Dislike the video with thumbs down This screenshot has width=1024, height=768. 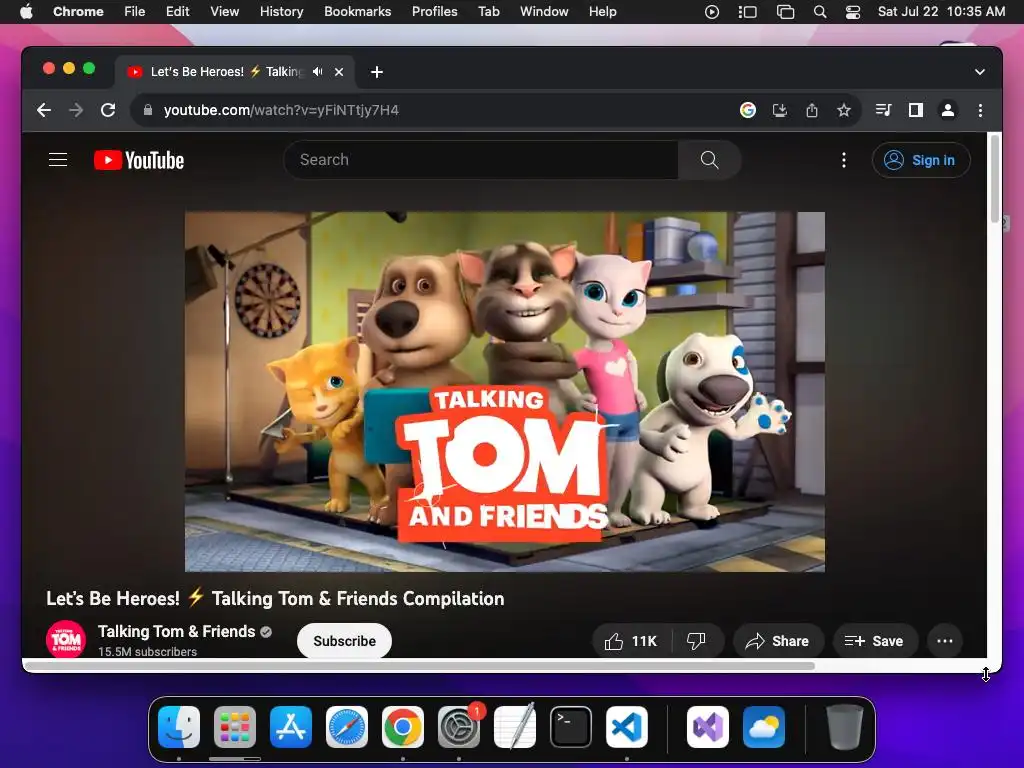pyautogui.click(x=696, y=641)
